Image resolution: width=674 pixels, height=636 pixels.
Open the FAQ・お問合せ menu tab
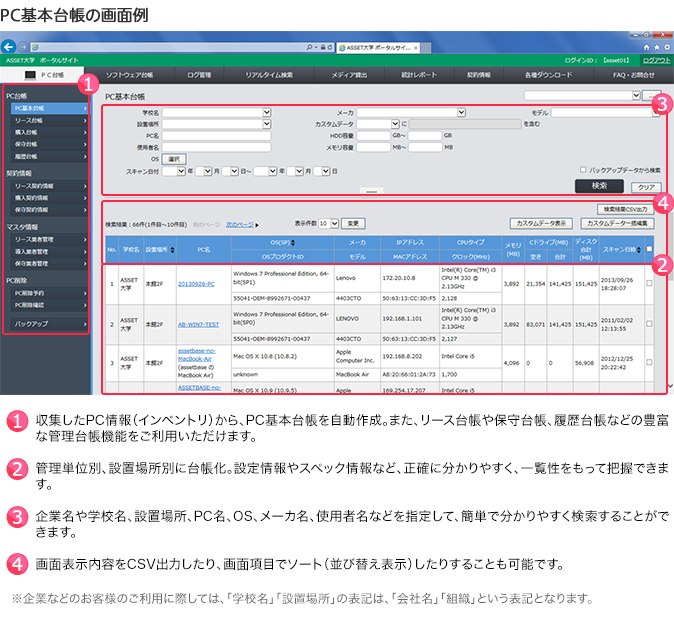click(634, 75)
